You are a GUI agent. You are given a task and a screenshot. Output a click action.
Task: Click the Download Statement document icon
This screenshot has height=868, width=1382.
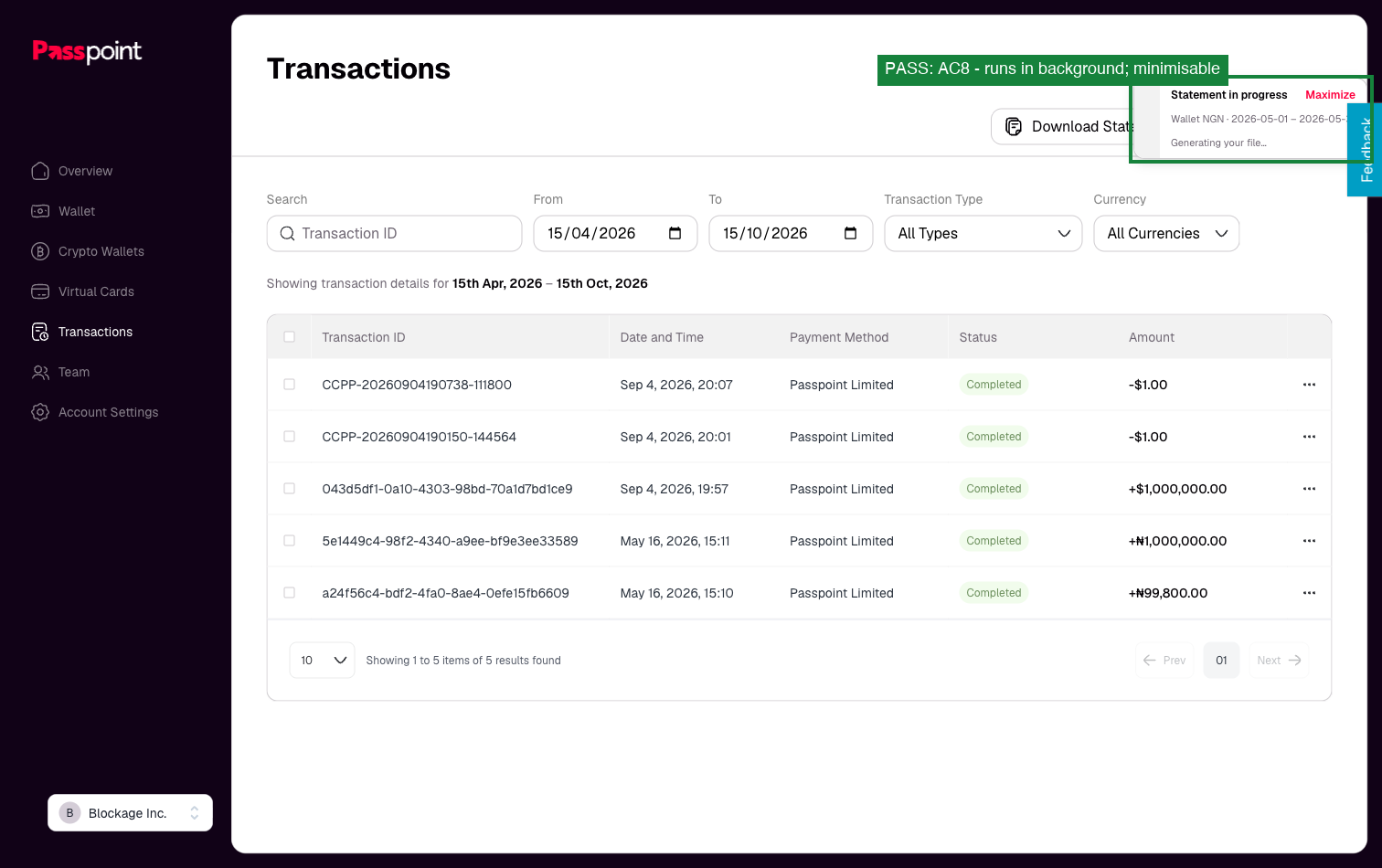[x=1013, y=126]
